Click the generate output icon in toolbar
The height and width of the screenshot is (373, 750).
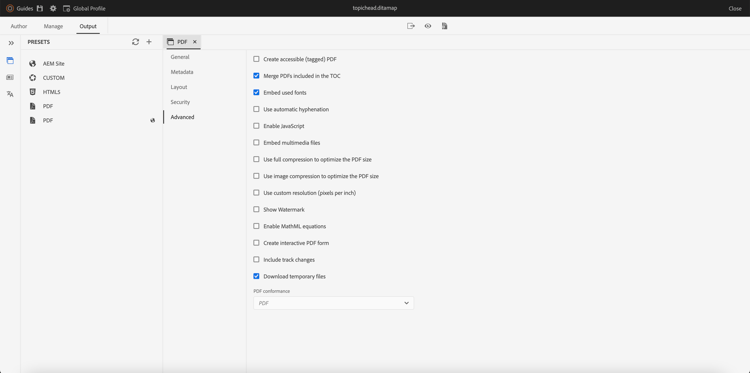tap(410, 26)
